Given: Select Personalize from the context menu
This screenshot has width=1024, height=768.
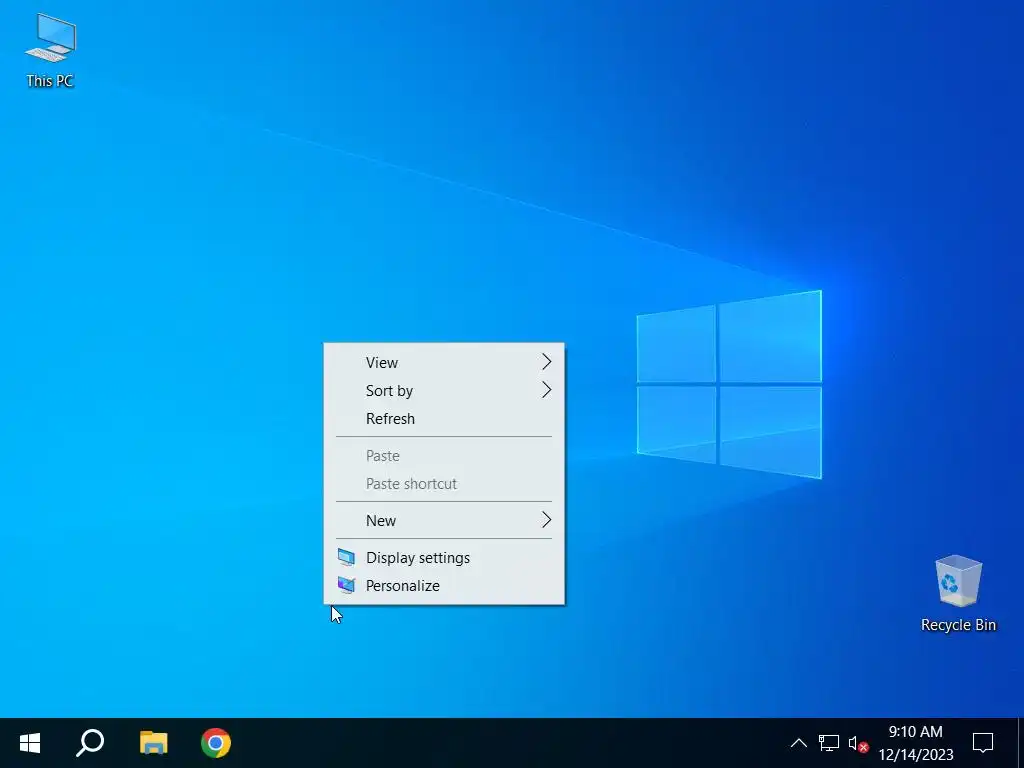Looking at the screenshot, I should coord(444,586).
